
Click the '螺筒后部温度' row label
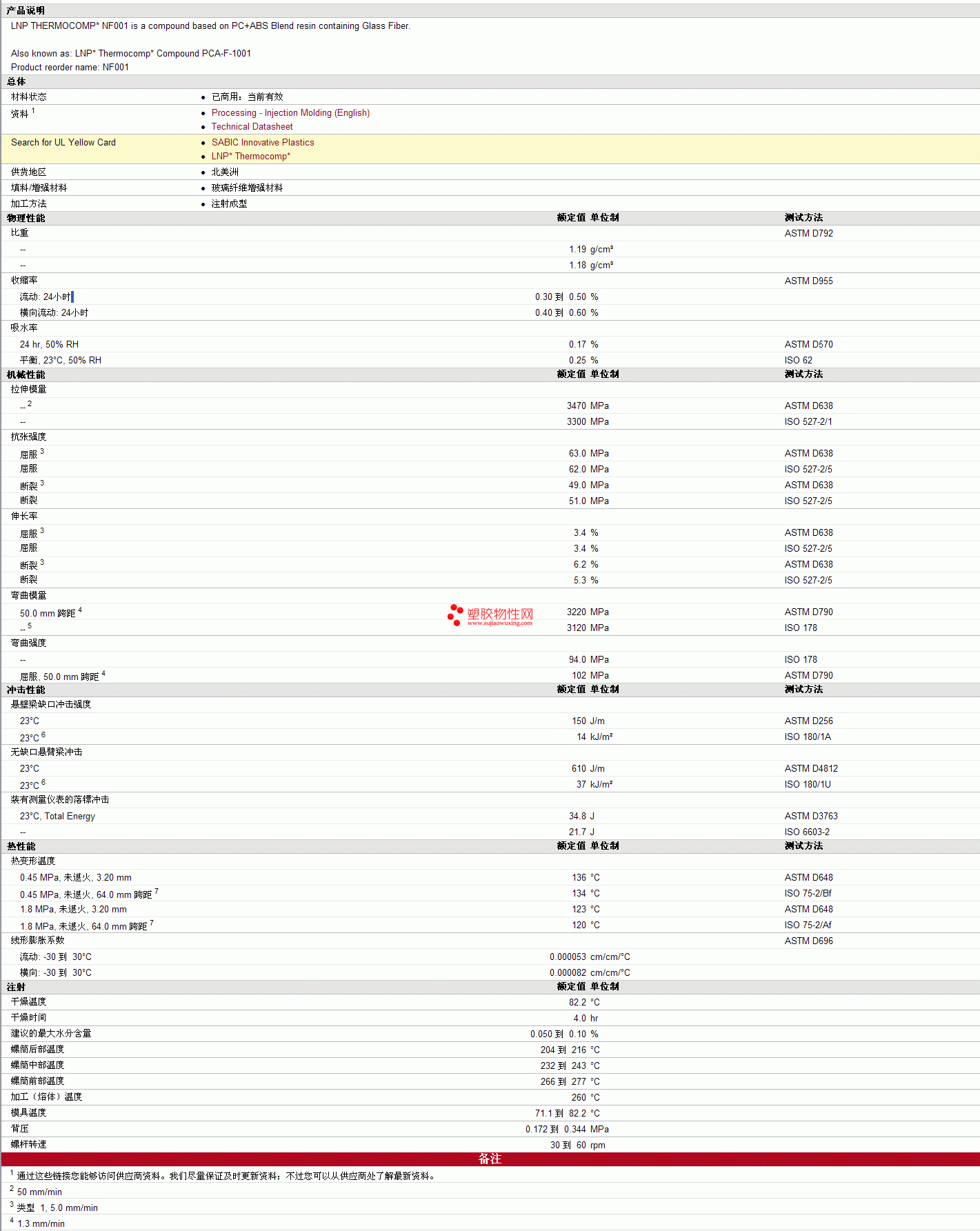click(x=38, y=1050)
